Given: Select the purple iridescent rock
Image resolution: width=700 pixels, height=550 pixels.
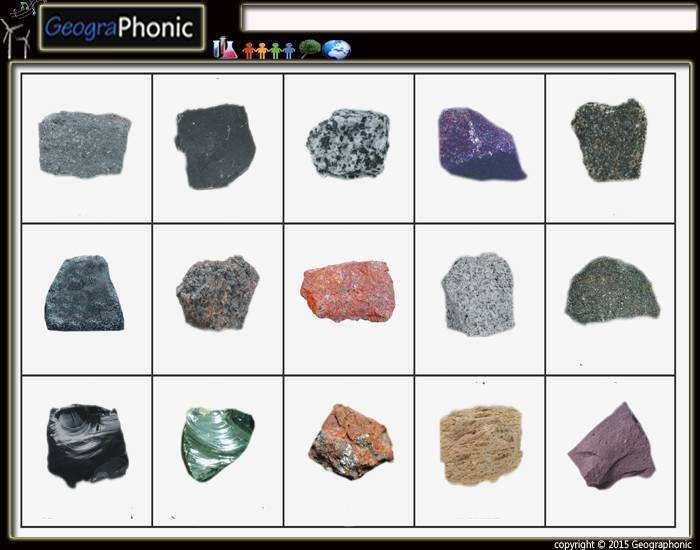Looking at the screenshot, I should 481,144.
